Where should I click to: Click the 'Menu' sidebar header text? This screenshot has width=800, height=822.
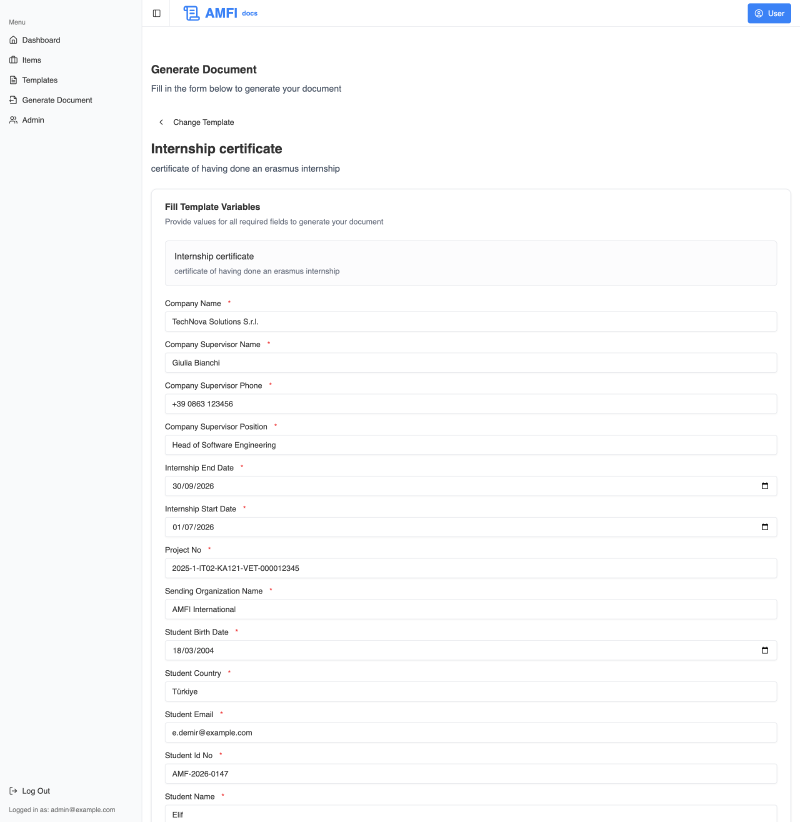[x=17, y=22]
